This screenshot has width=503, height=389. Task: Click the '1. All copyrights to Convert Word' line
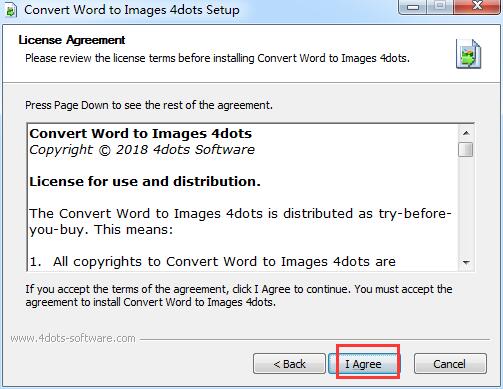tap(212, 262)
